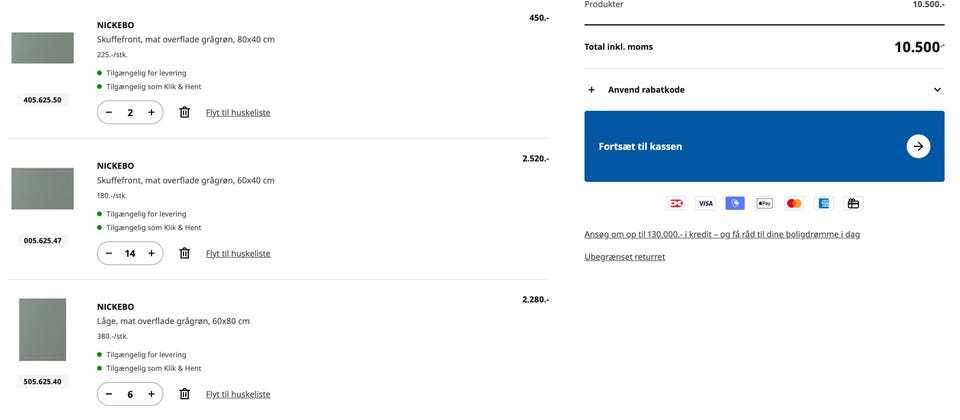Move 60x40 cm Skuffefront to huskeliste
Viewport: 960px width, 420px height.
pos(238,254)
